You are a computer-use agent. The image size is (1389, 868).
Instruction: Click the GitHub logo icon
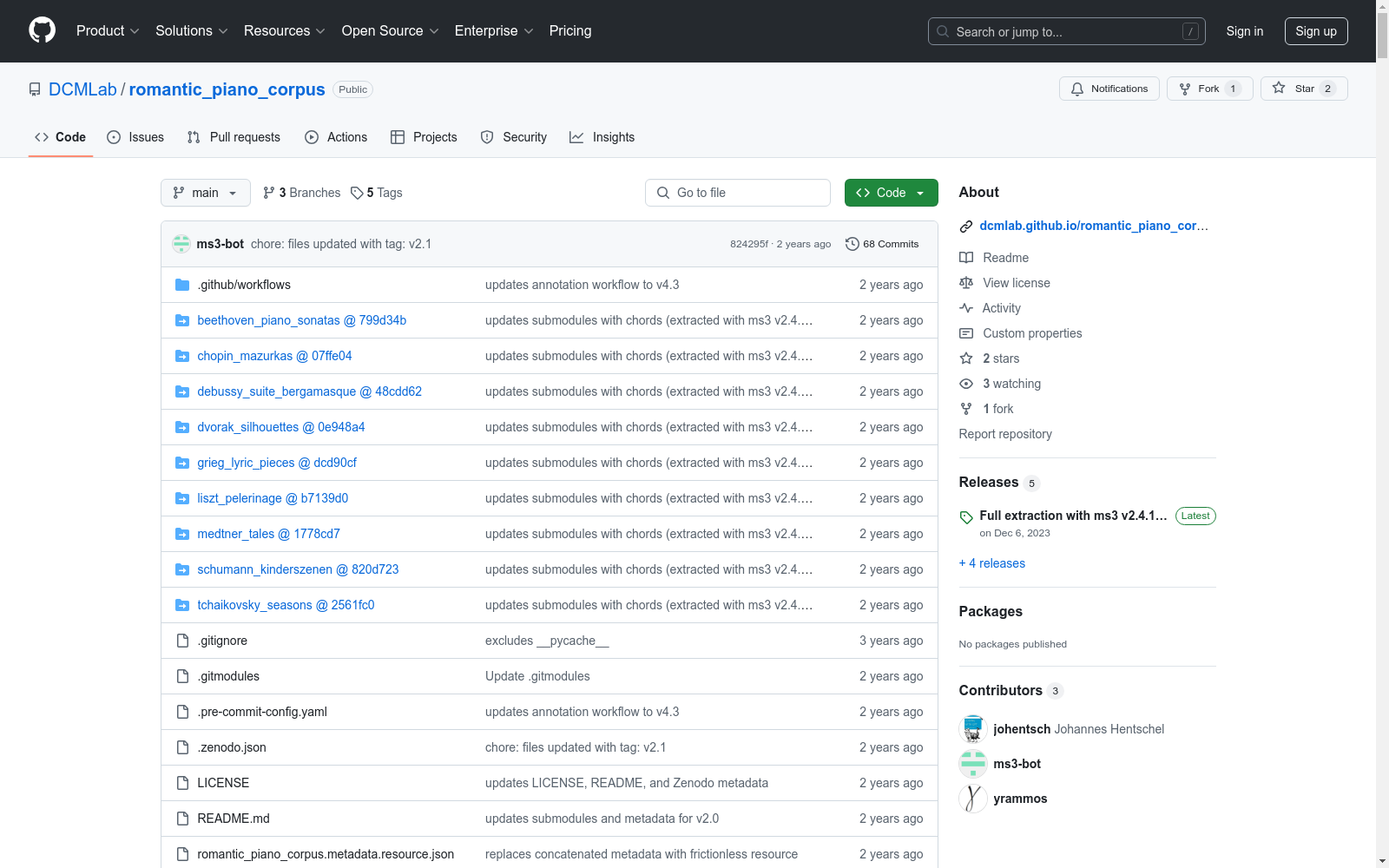[x=42, y=30]
